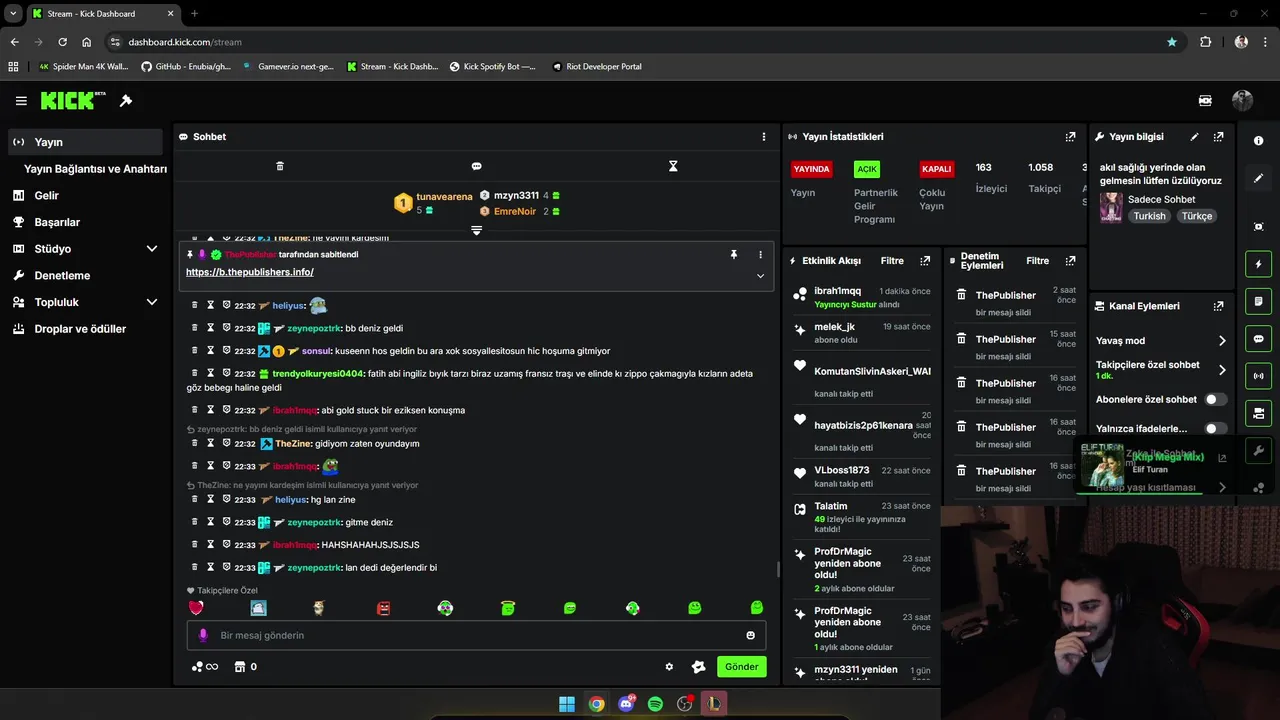Delete zeynepoztrk's "bb deniz geldi" message
1280x720 pixels.
195,328
